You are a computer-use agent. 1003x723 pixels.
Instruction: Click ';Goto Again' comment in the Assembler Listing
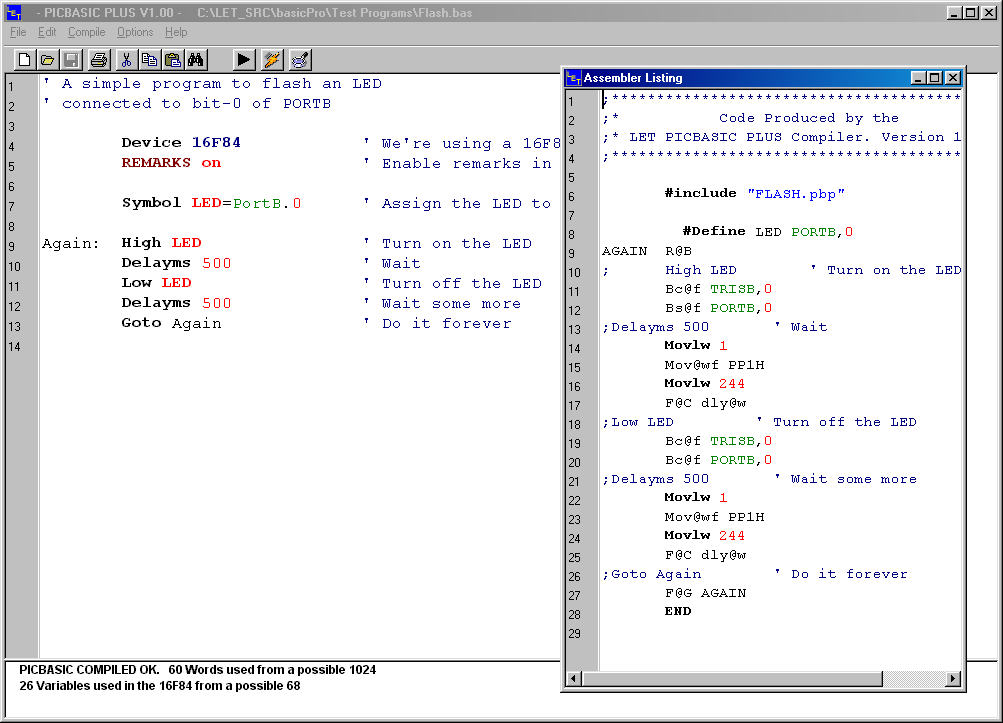click(651, 574)
